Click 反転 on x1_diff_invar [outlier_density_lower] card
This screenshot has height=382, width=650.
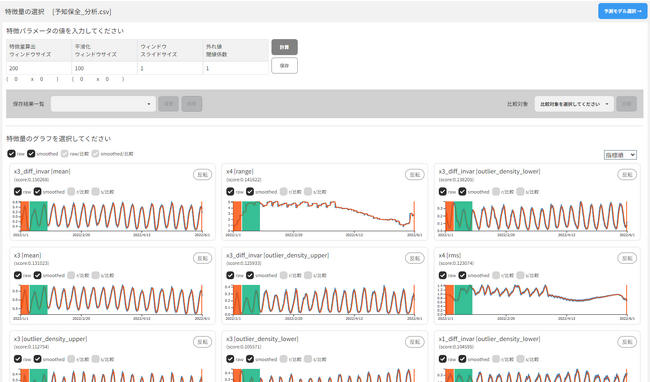[627, 342]
